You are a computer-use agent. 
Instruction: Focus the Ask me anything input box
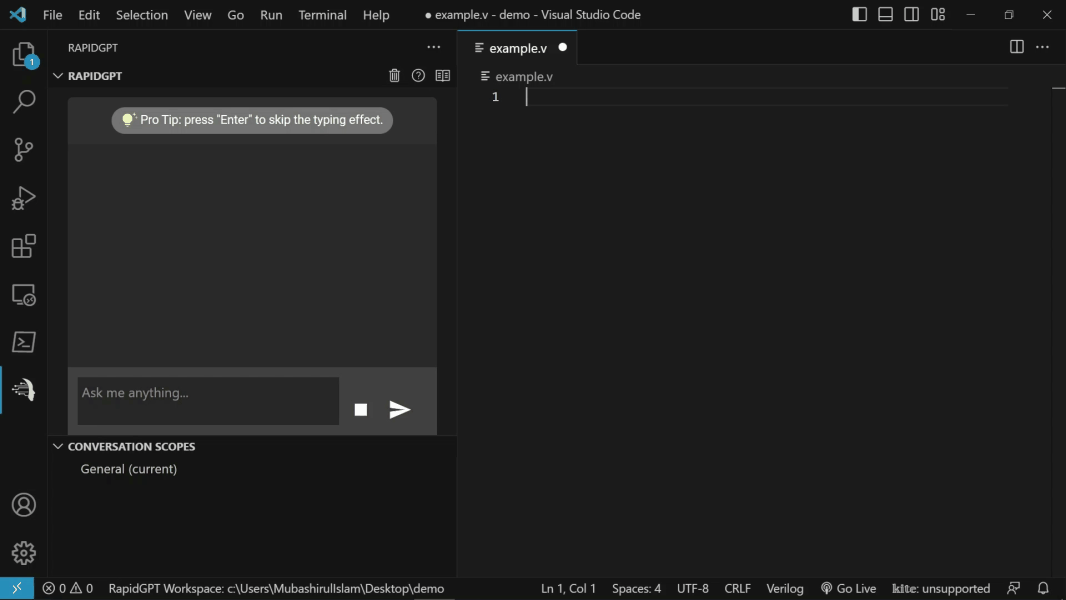coord(208,401)
